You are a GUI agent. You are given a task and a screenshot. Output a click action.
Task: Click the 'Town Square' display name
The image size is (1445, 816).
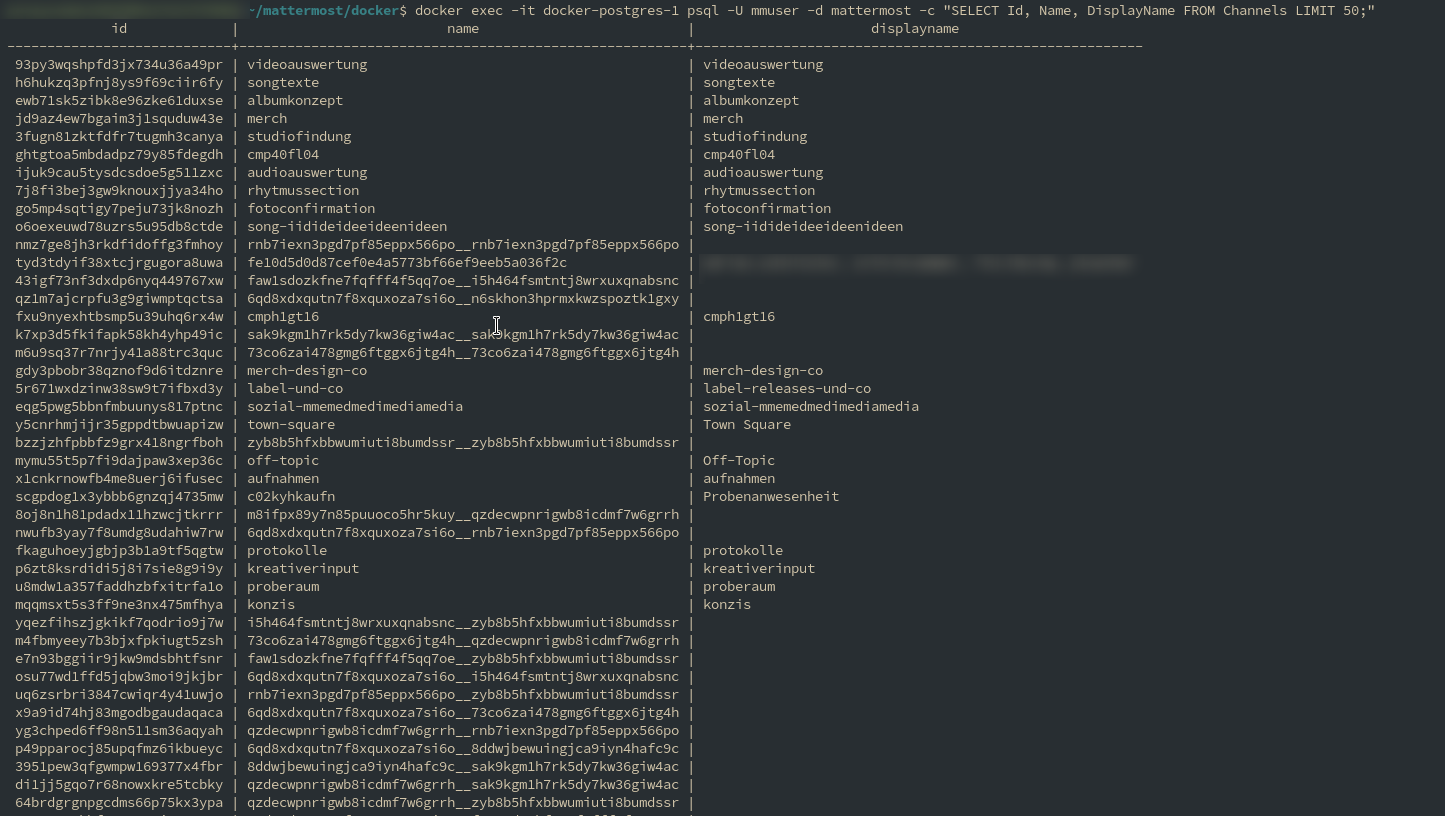point(747,424)
